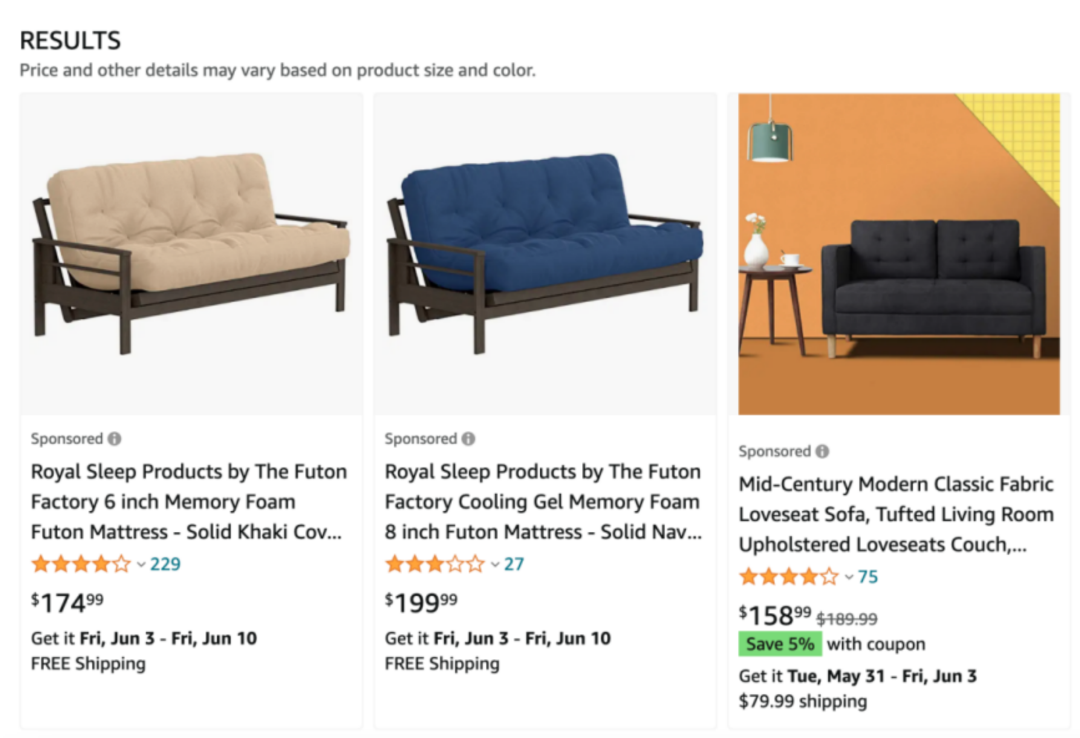Click the dark loveseat product image
This screenshot has width=1080, height=738.
(x=899, y=254)
